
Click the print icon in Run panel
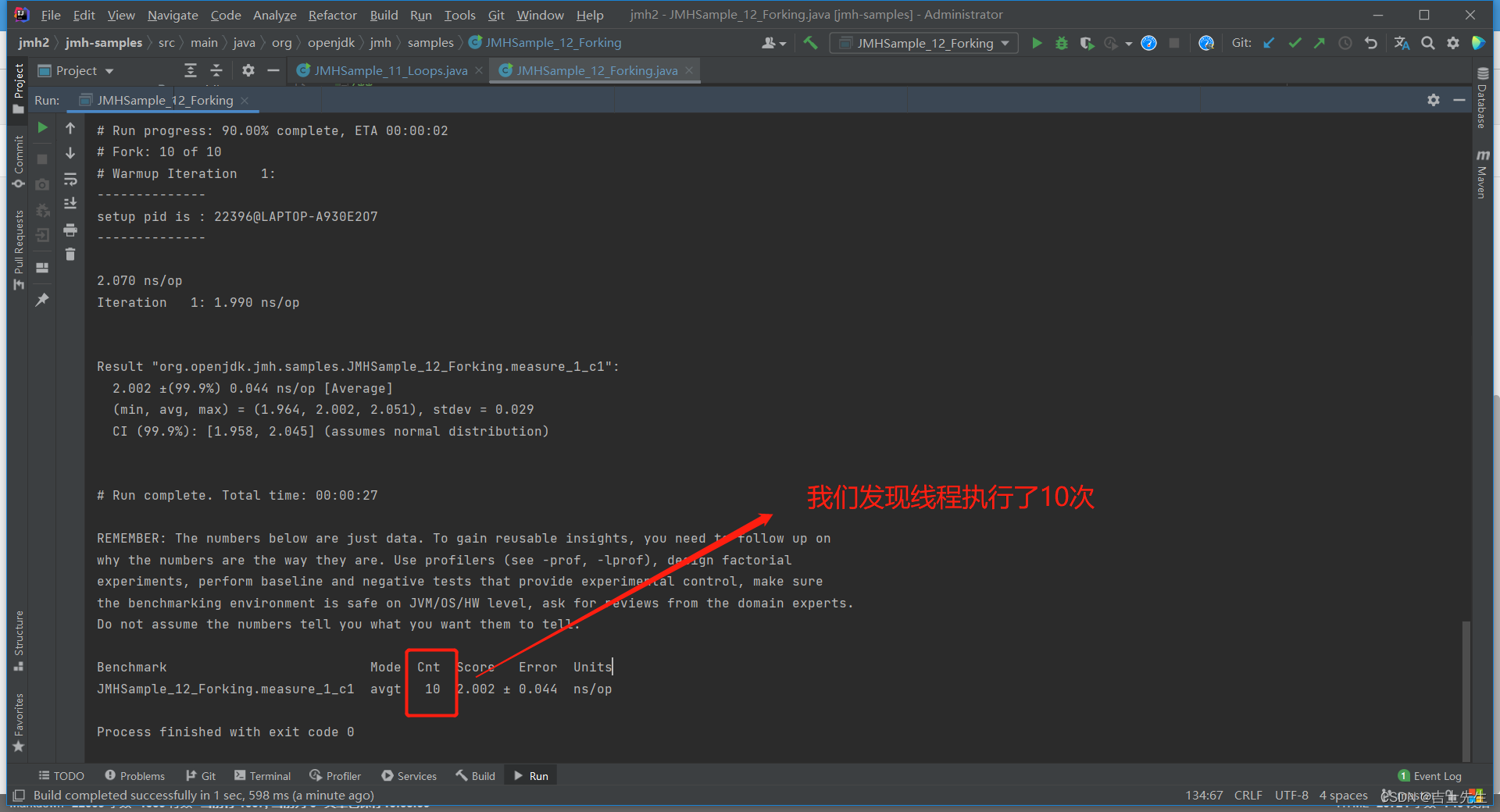pyautogui.click(x=70, y=230)
